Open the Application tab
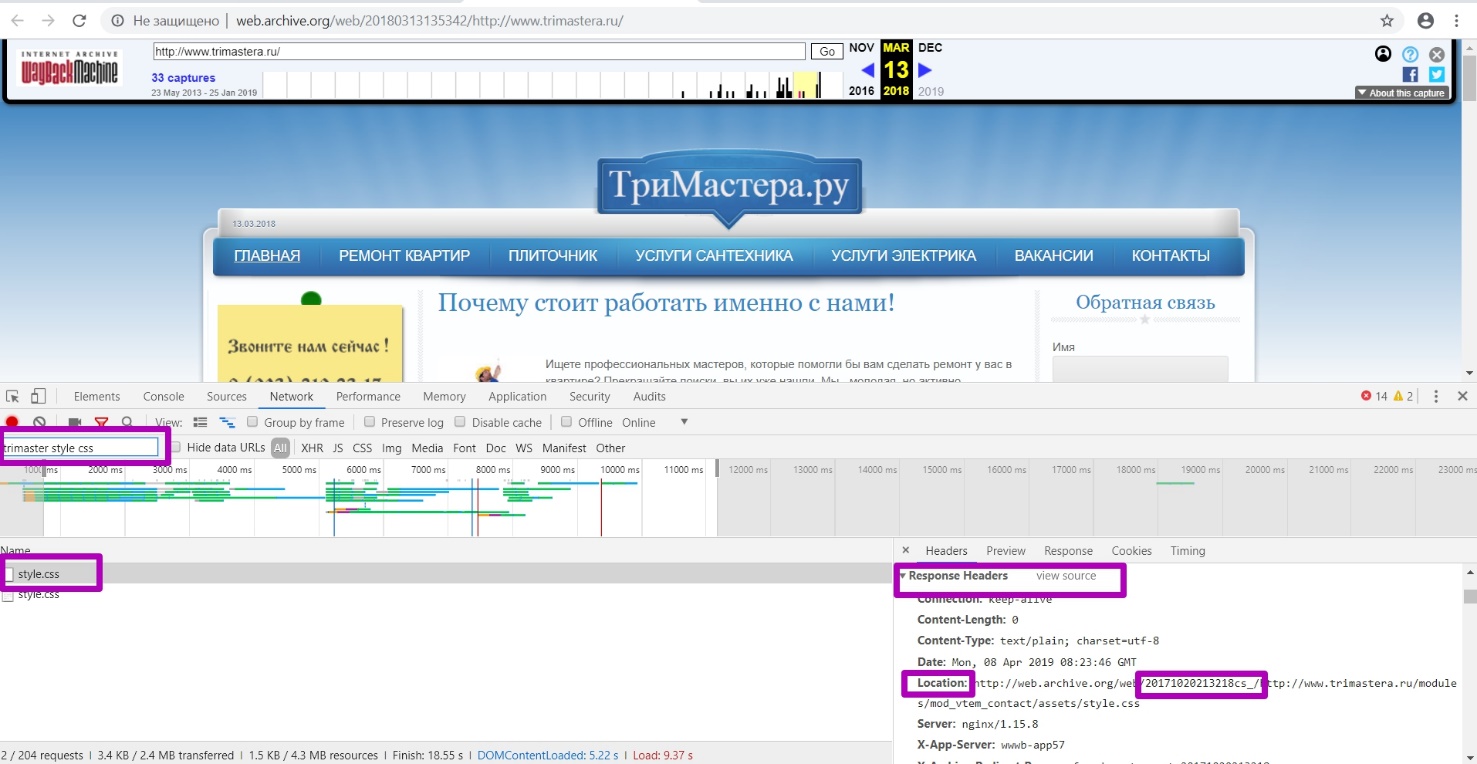Image resolution: width=1477 pixels, height=764 pixels. click(518, 396)
